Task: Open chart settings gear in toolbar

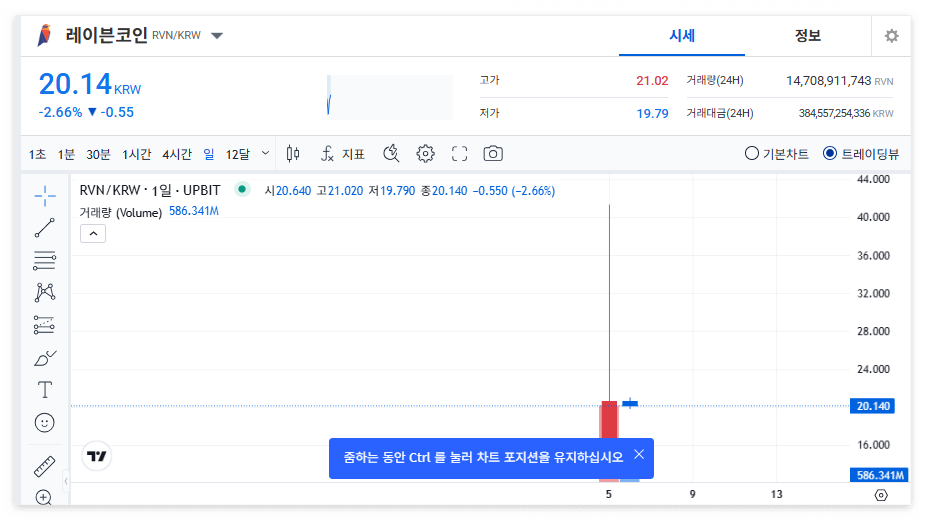Action: pyautogui.click(x=425, y=154)
